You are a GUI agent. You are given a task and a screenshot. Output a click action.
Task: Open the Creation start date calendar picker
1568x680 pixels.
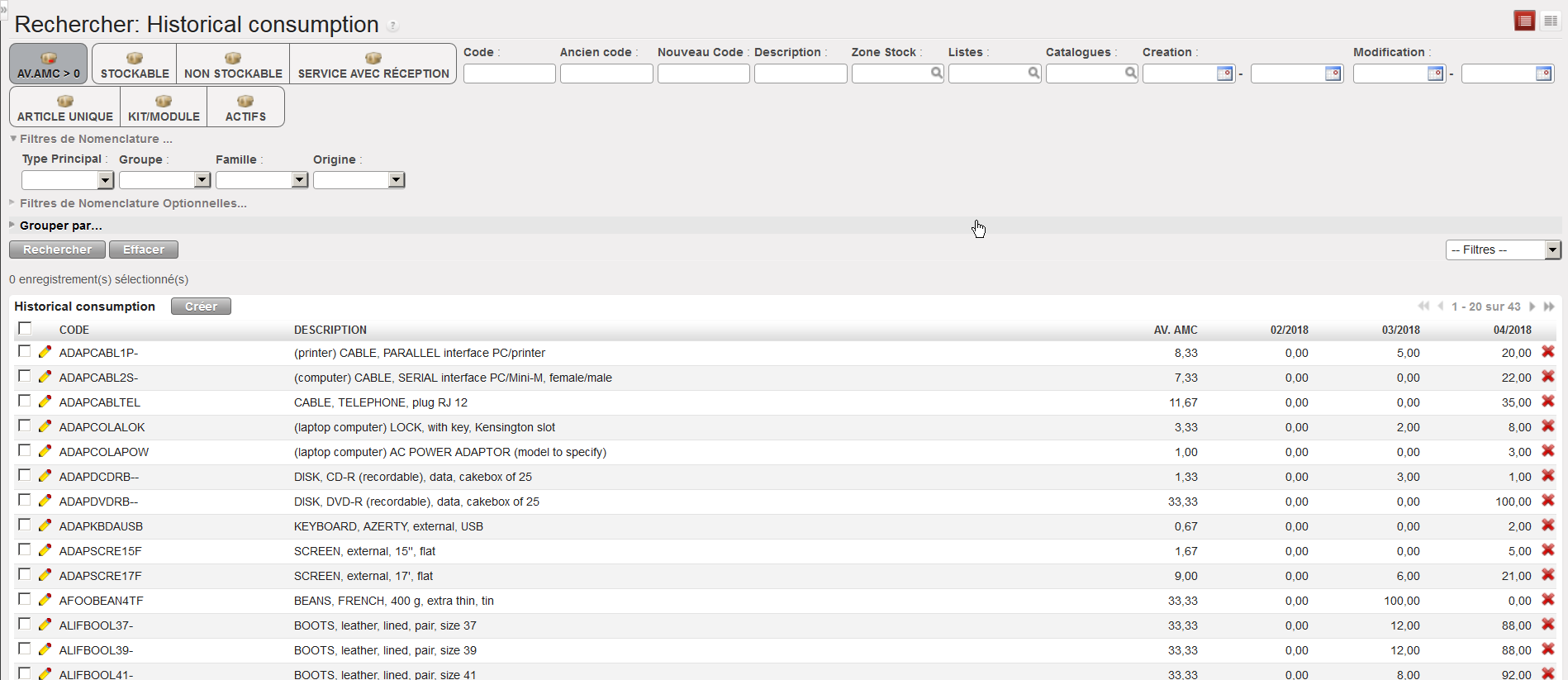(1224, 74)
